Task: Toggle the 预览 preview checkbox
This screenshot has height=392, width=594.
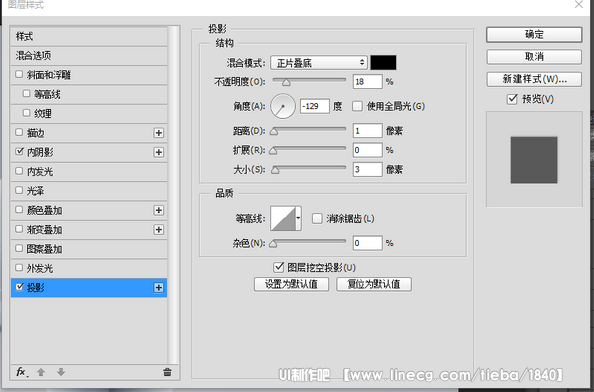Action: [512, 99]
